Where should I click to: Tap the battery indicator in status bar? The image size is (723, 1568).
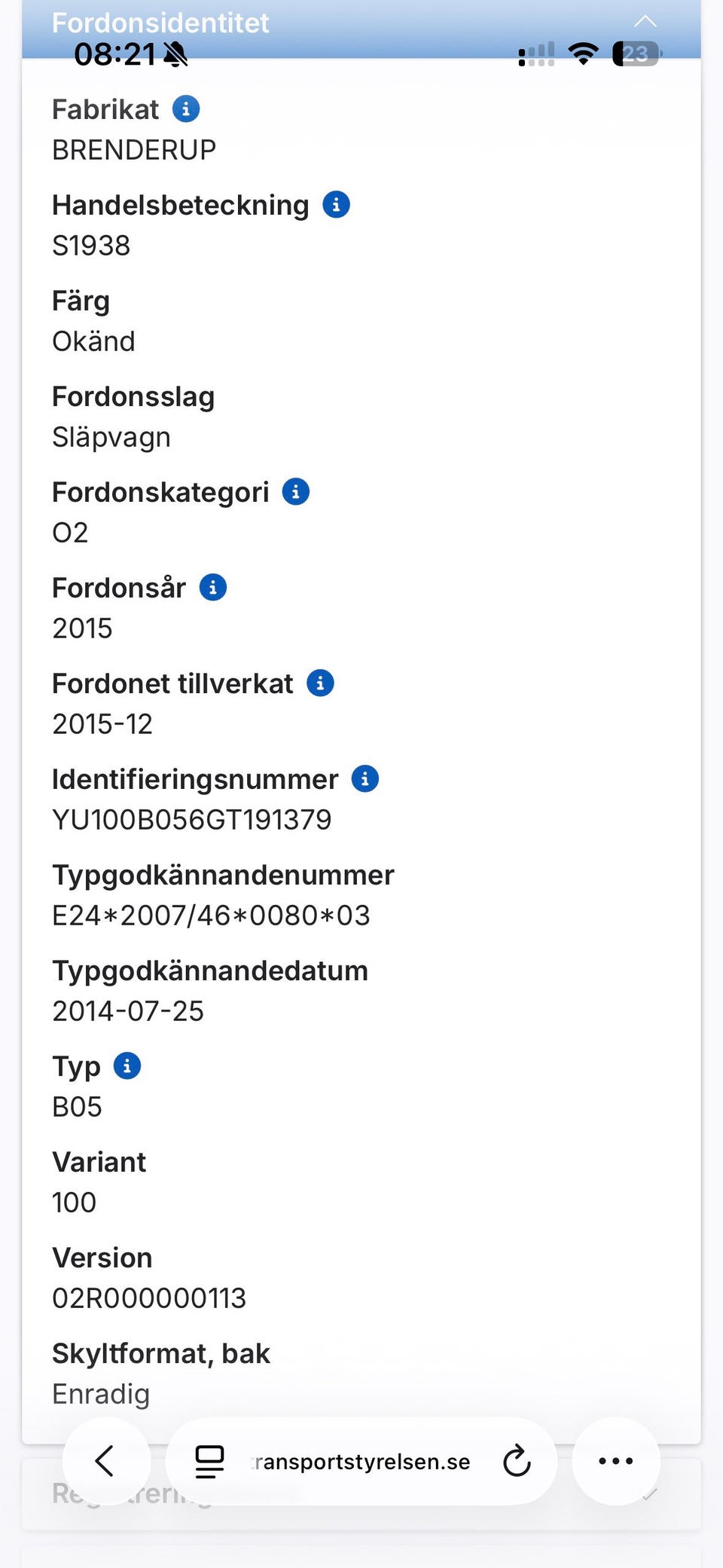(636, 53)
